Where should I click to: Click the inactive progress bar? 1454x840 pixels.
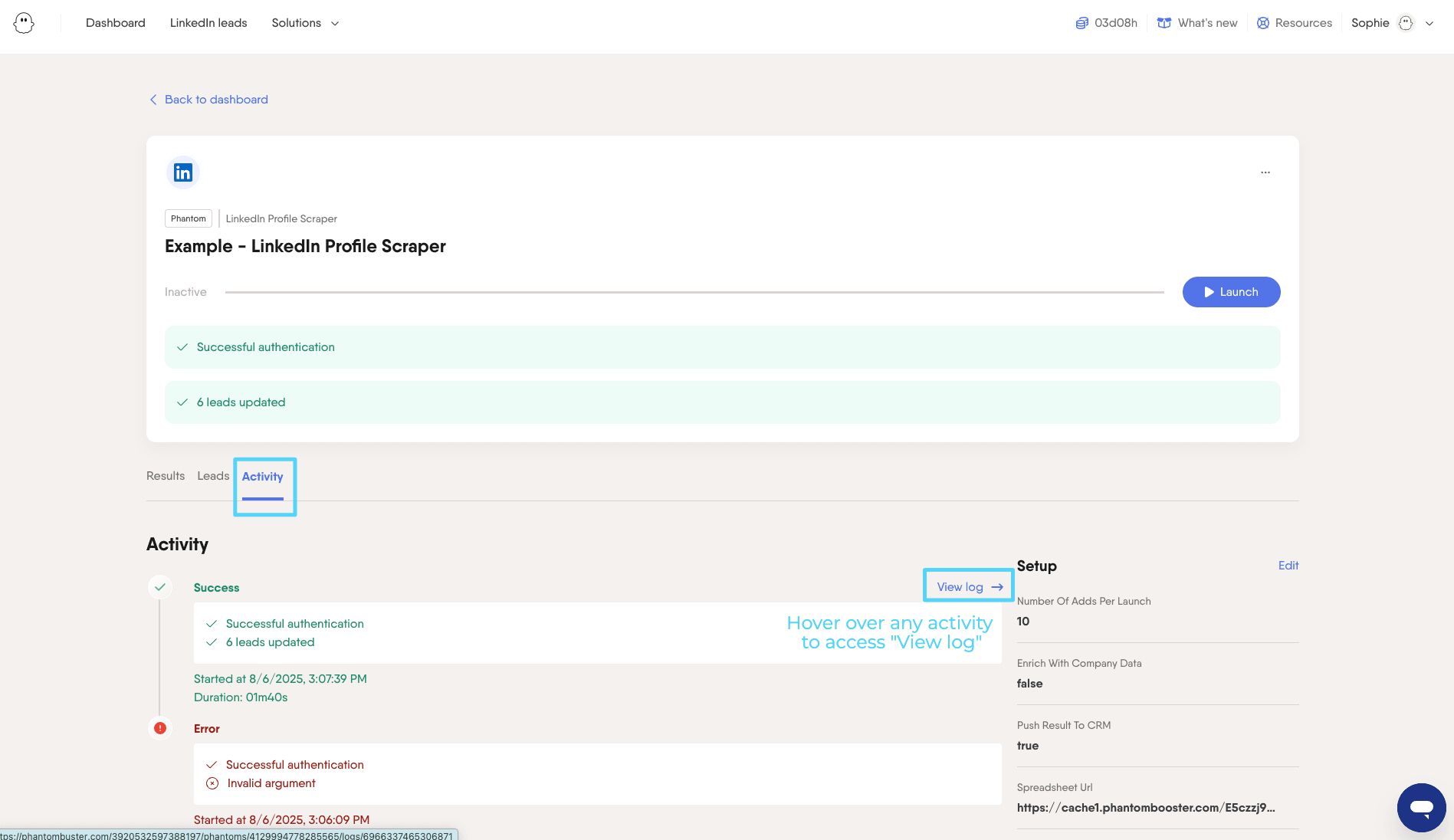pos(694,292)
